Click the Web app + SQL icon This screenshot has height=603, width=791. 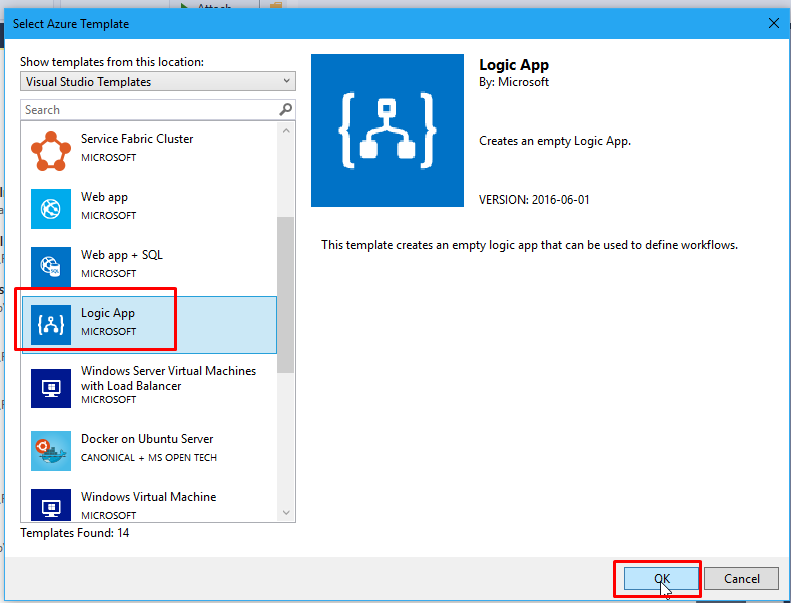coord(51,267)
